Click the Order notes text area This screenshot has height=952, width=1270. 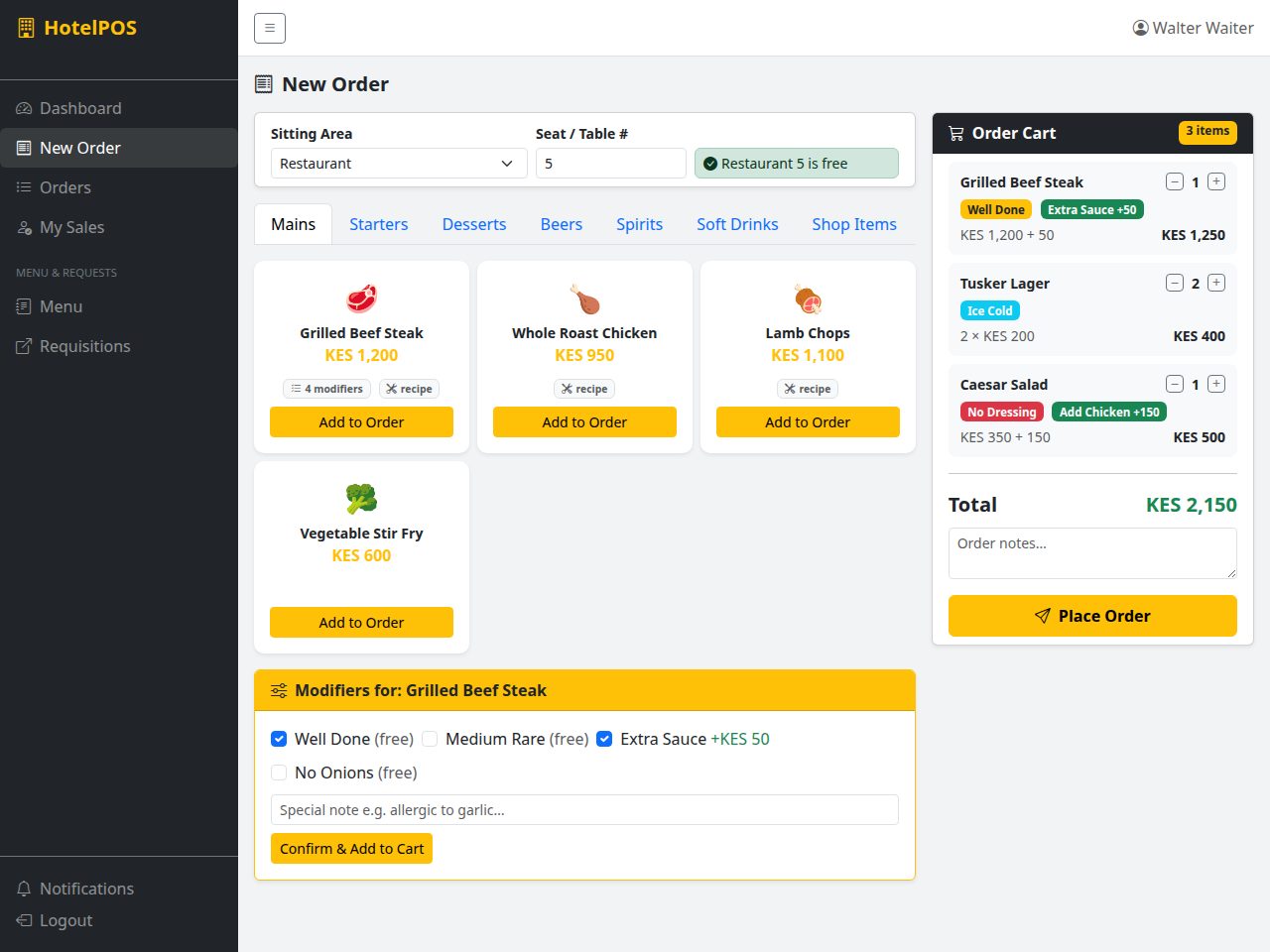(1092, 553)
